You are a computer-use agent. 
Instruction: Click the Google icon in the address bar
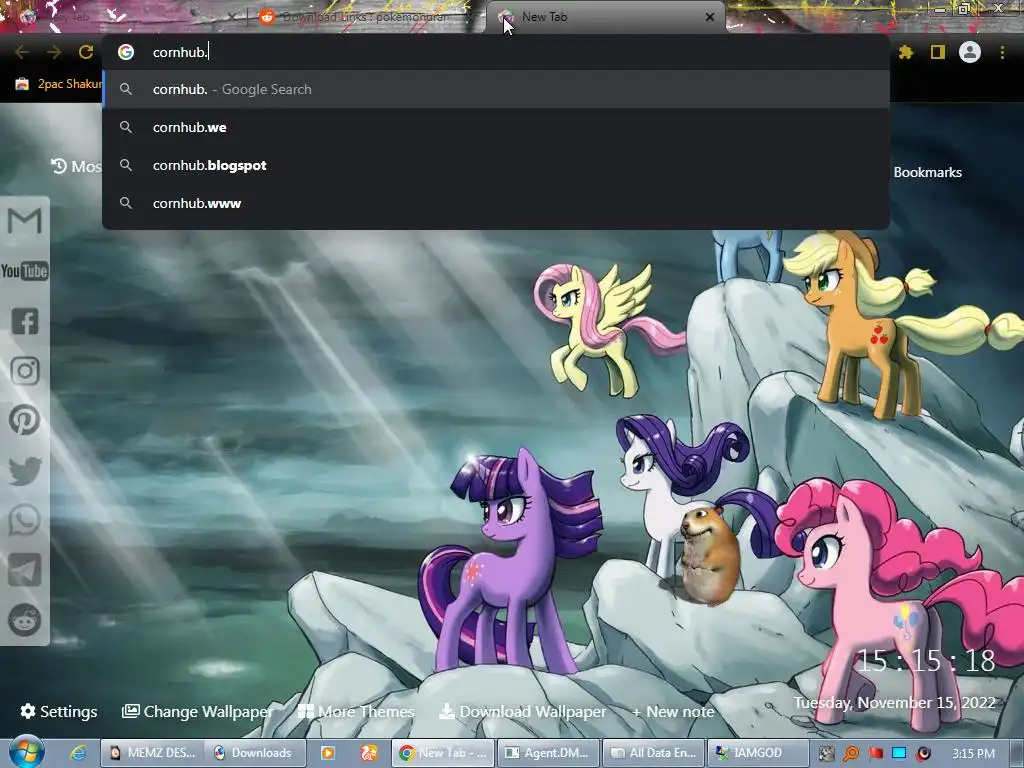click(126, 52)
